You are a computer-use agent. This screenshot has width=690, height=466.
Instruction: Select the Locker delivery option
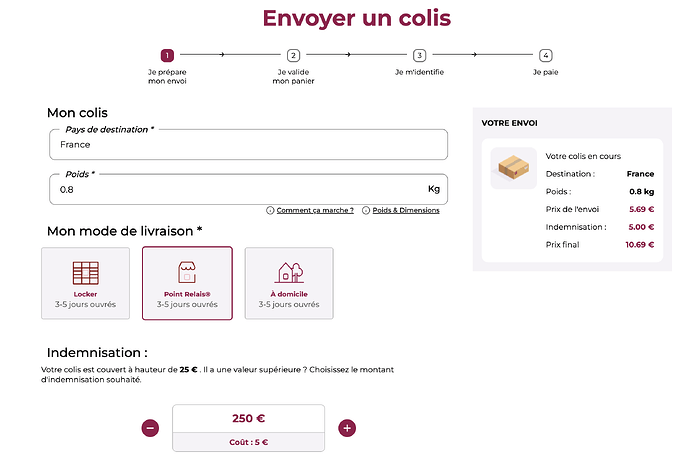85,283
